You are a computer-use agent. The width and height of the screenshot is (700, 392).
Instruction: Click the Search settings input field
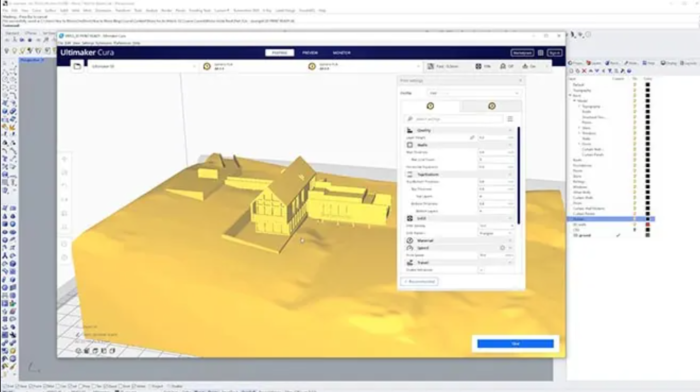coord(454,119)
